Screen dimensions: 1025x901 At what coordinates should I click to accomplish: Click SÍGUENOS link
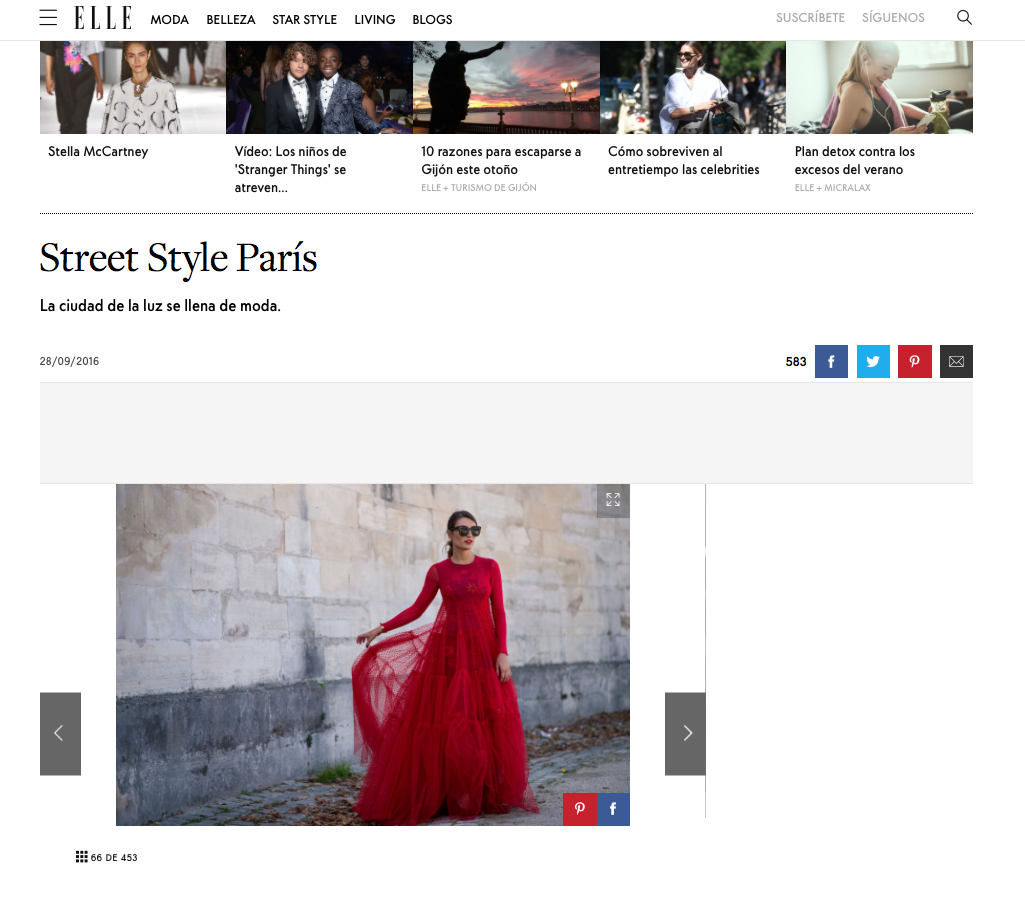pos(893,18)
